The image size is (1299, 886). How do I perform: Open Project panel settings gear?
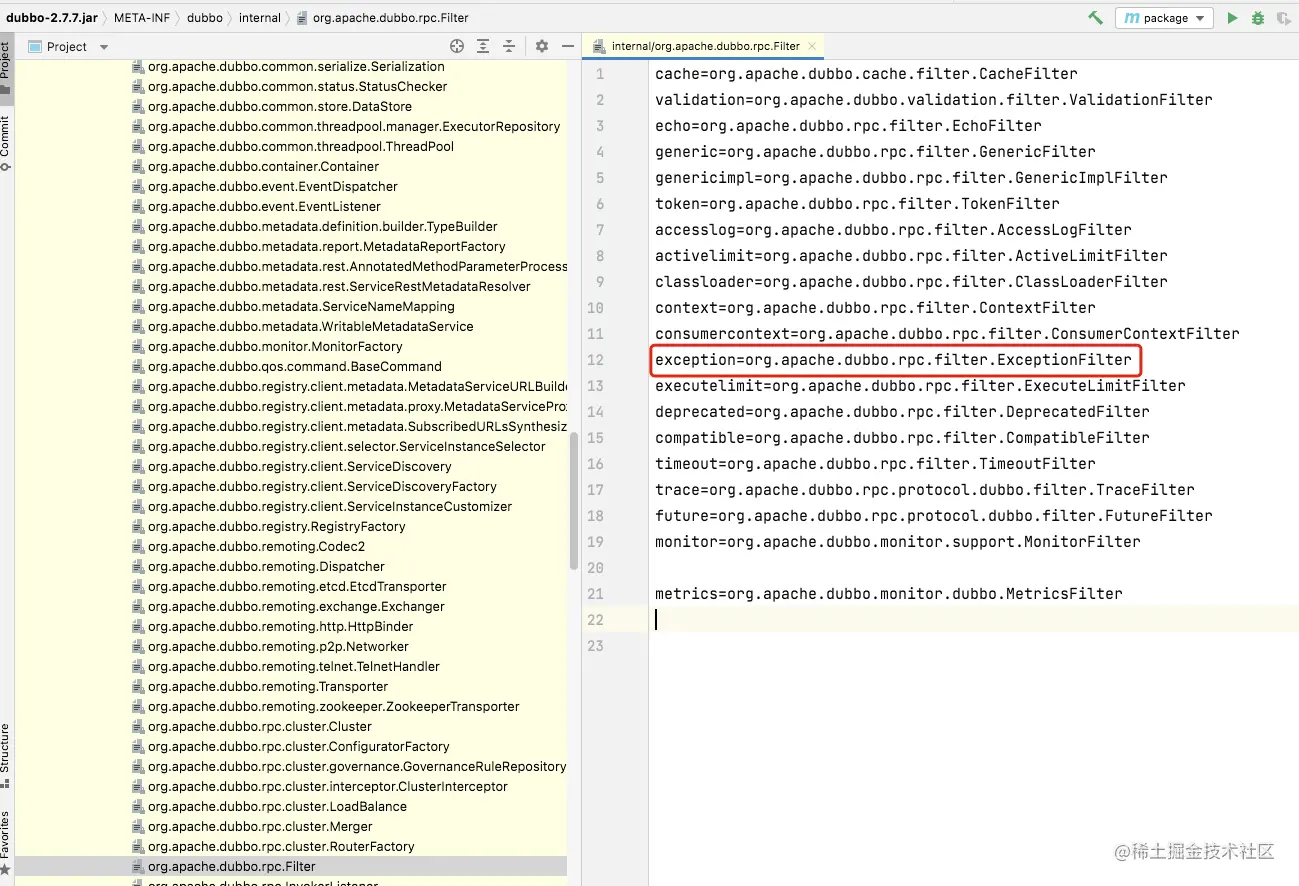tap(542, 46)
